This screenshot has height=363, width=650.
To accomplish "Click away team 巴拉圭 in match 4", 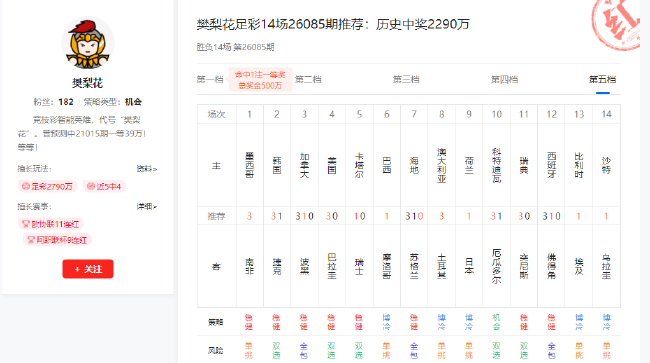I will (x=332, y=266).
